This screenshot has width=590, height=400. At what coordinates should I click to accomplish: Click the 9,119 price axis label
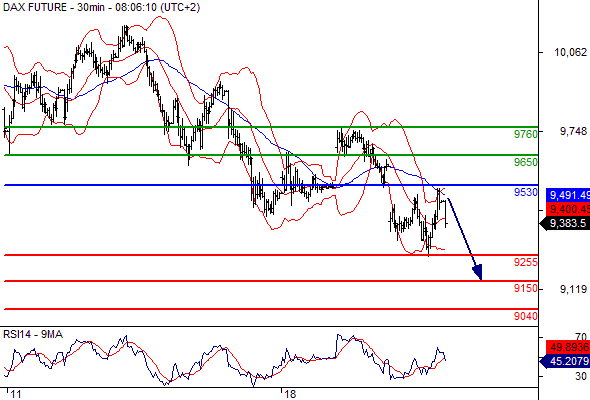[x=573, y=289]
